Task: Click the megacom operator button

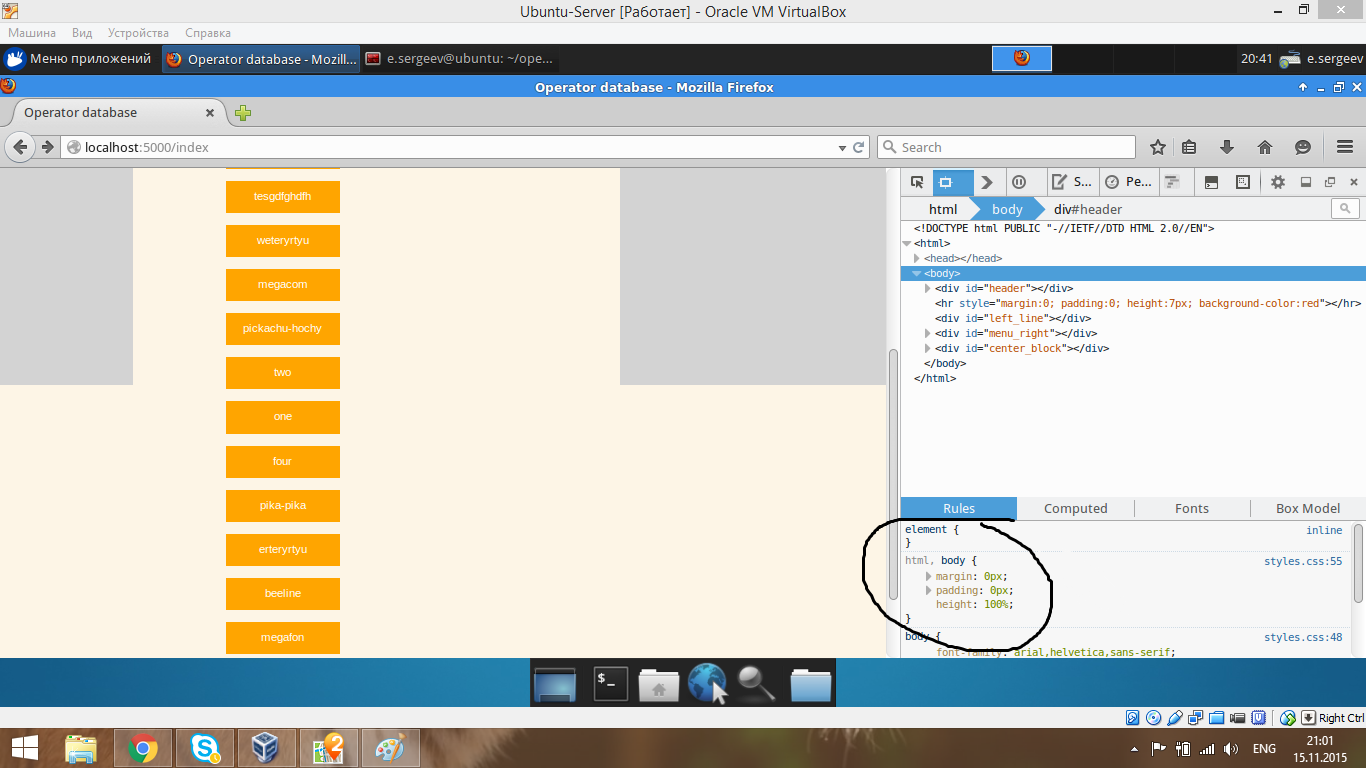Action: point(283,285)
